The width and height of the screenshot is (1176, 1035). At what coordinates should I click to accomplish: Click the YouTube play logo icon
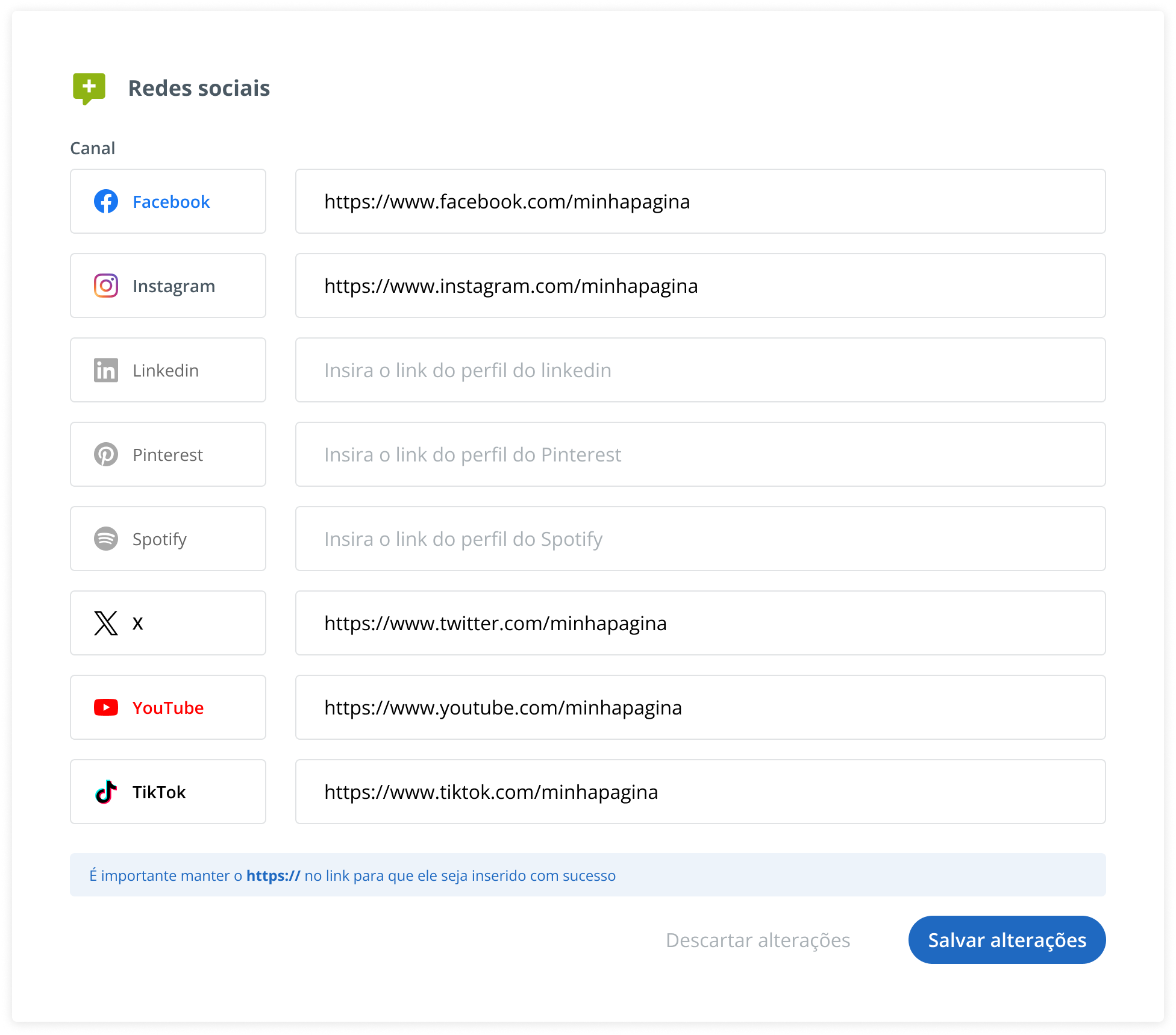pyautogui.click(x=106, y=707)
